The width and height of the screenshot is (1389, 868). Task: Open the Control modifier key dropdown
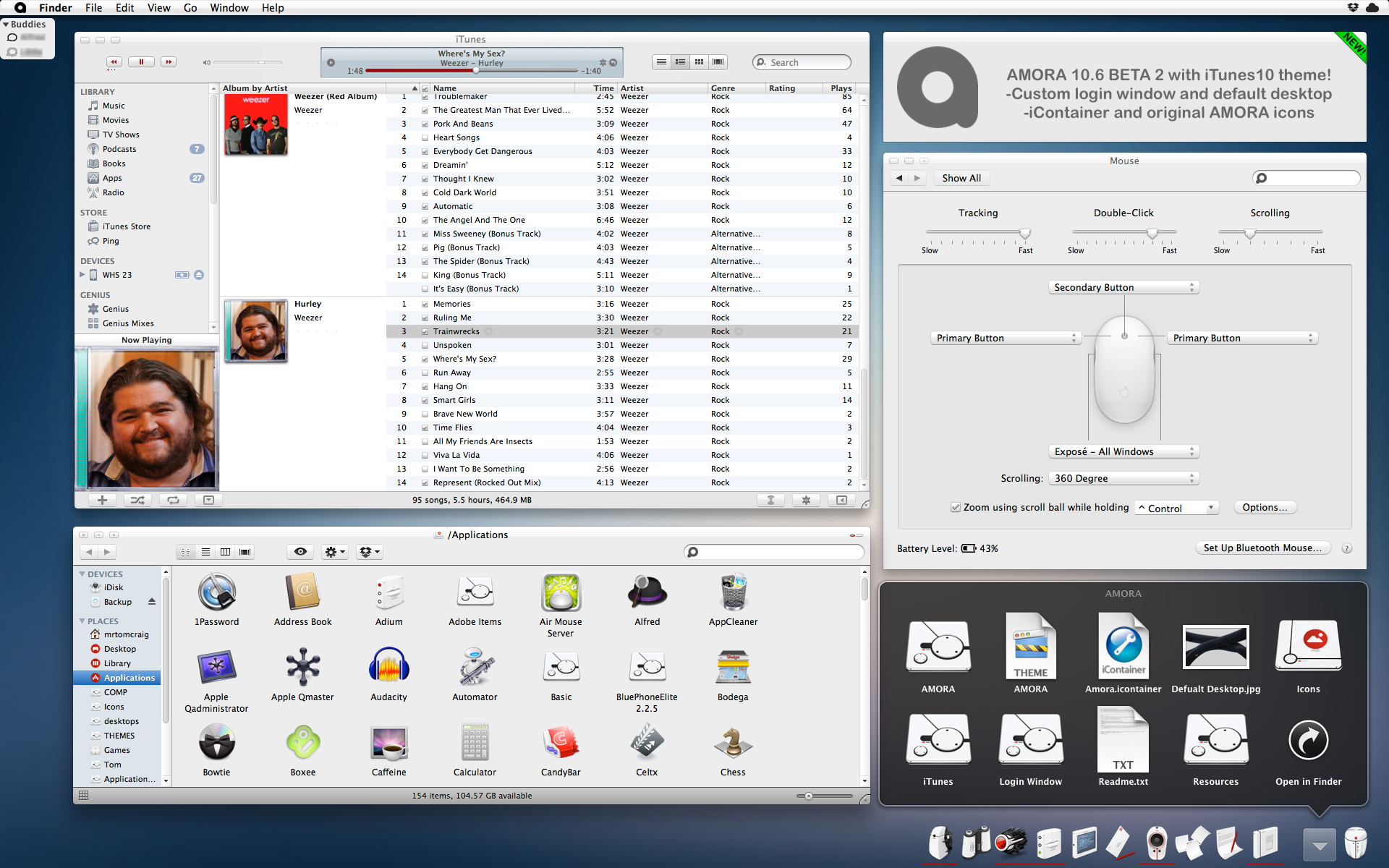1176,509
